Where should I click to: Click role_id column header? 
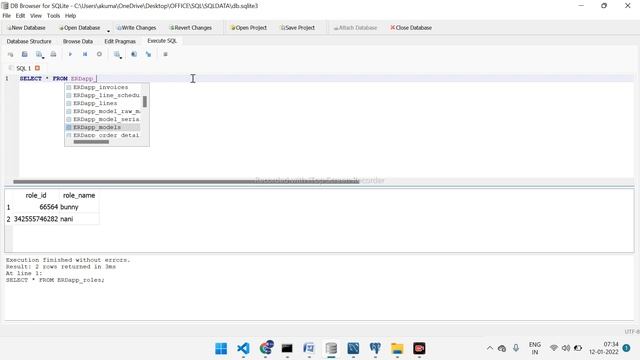(36, 196)
